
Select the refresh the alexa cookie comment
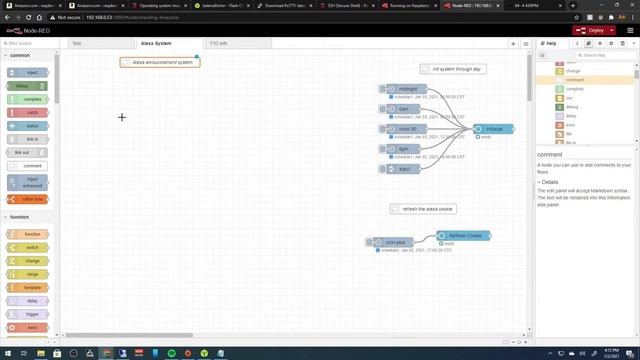423,209
